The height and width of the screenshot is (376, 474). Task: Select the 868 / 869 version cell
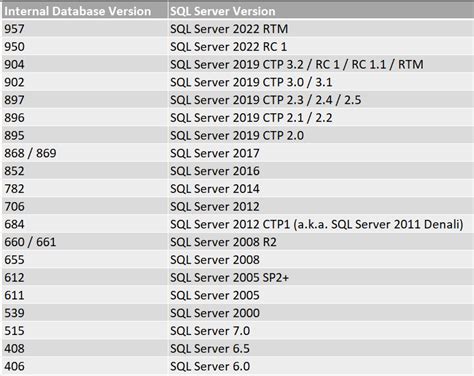(85, 153)
